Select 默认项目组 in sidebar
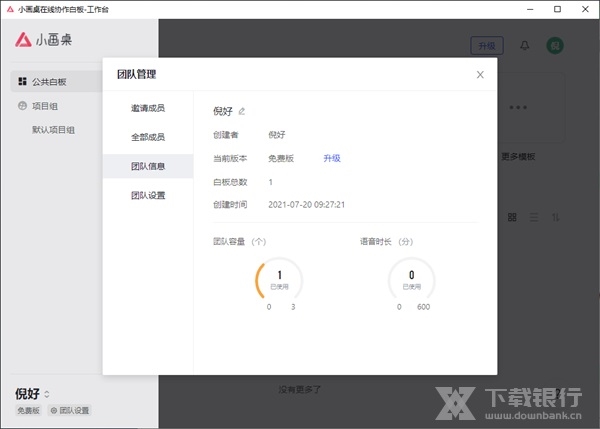The width and height of the screenshot is (600, 429). (x=53, y=130)
